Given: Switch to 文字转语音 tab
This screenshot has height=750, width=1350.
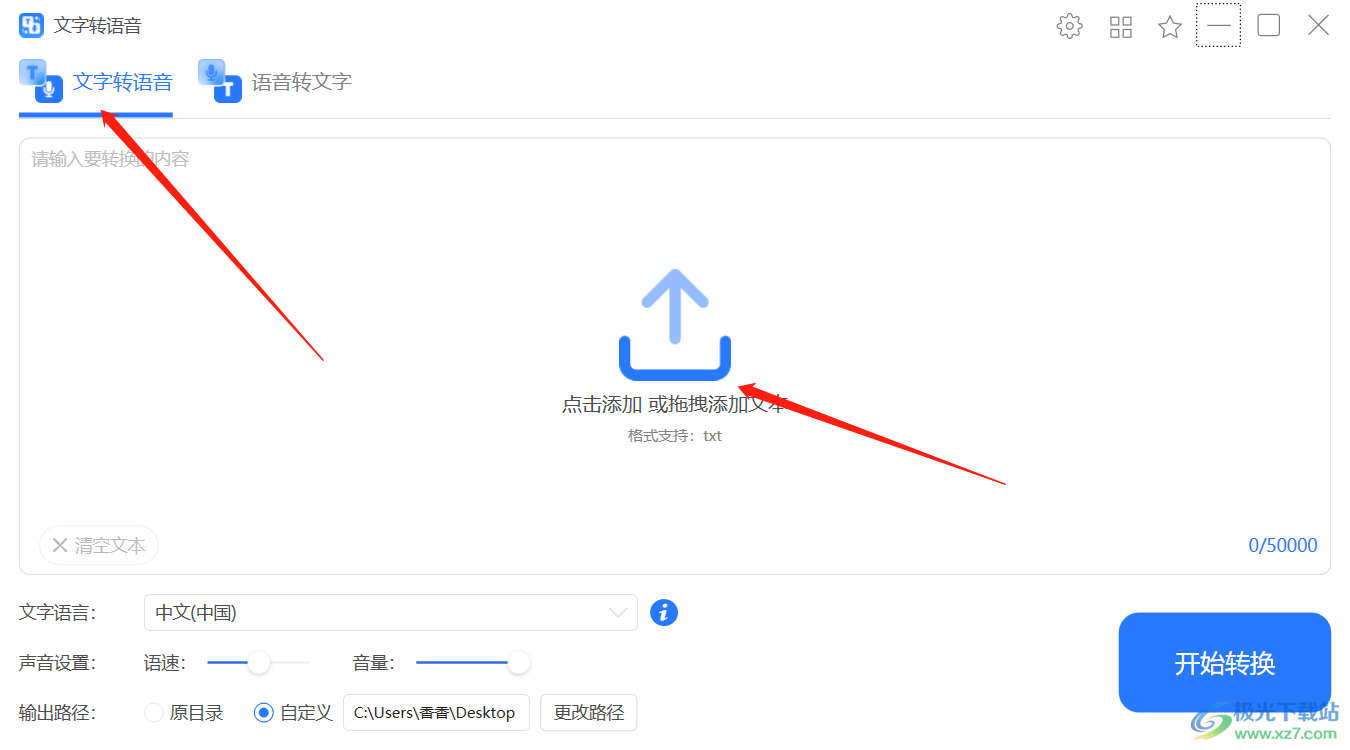Looking at the screenshot, I should [x=96, y=82].
